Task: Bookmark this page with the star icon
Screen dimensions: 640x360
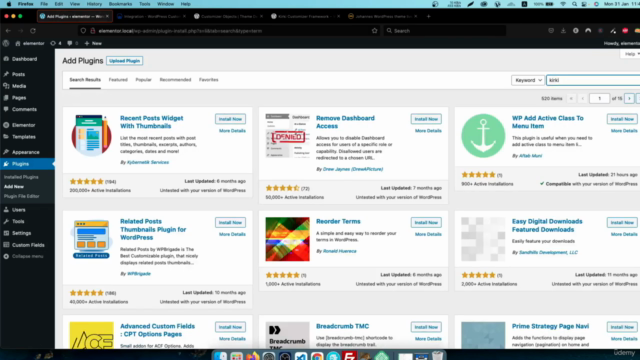Action: point(375,31)
